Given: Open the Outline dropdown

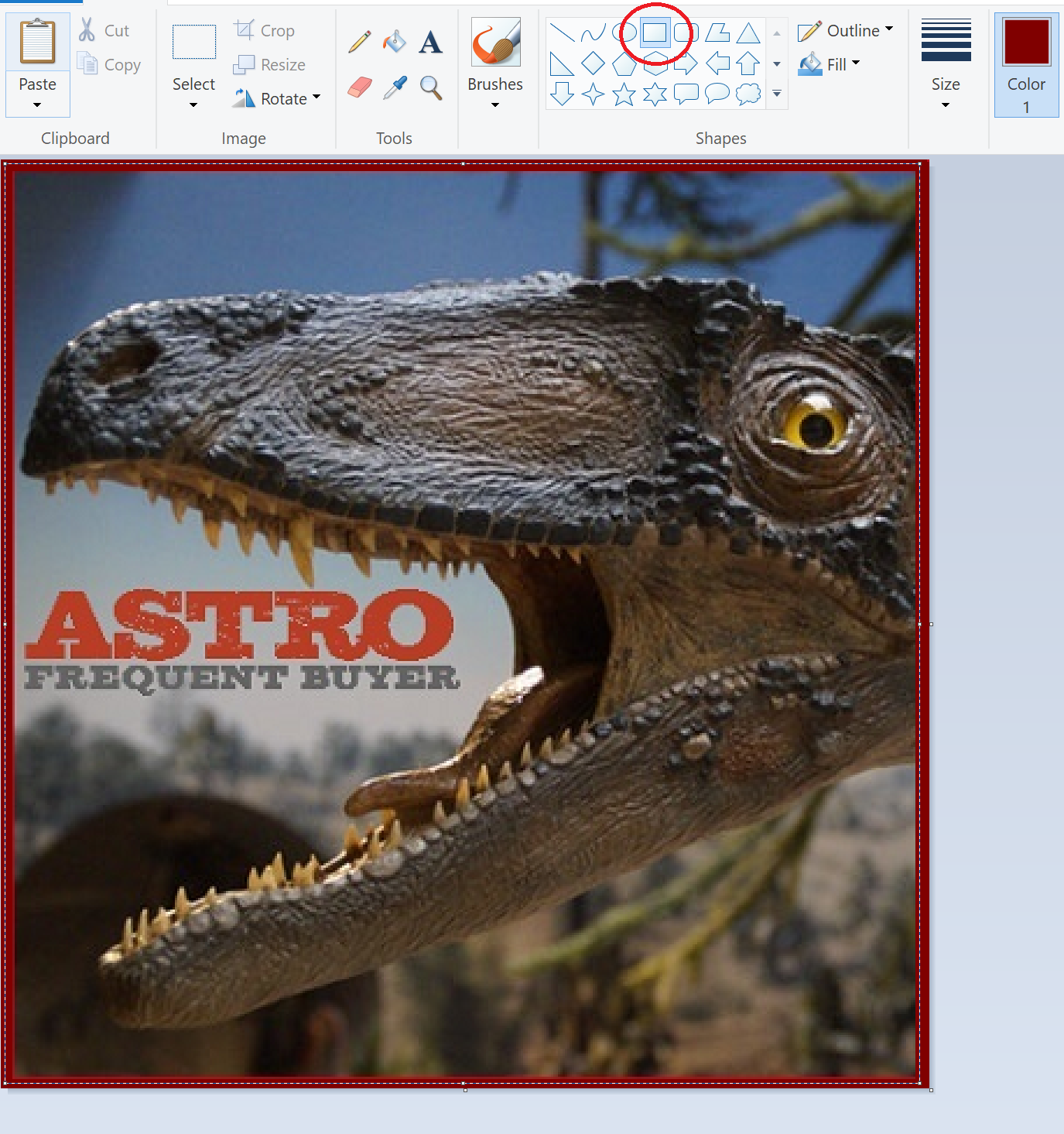Looking at the screenshot, I should tap(845, 31).
